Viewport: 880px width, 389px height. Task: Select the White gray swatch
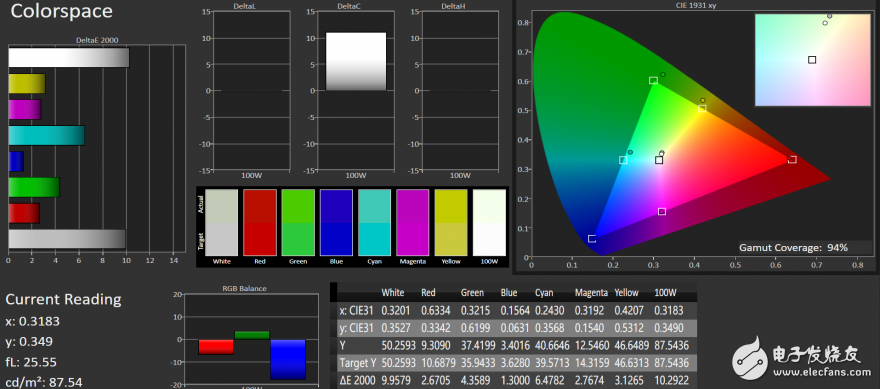(222, 223)
